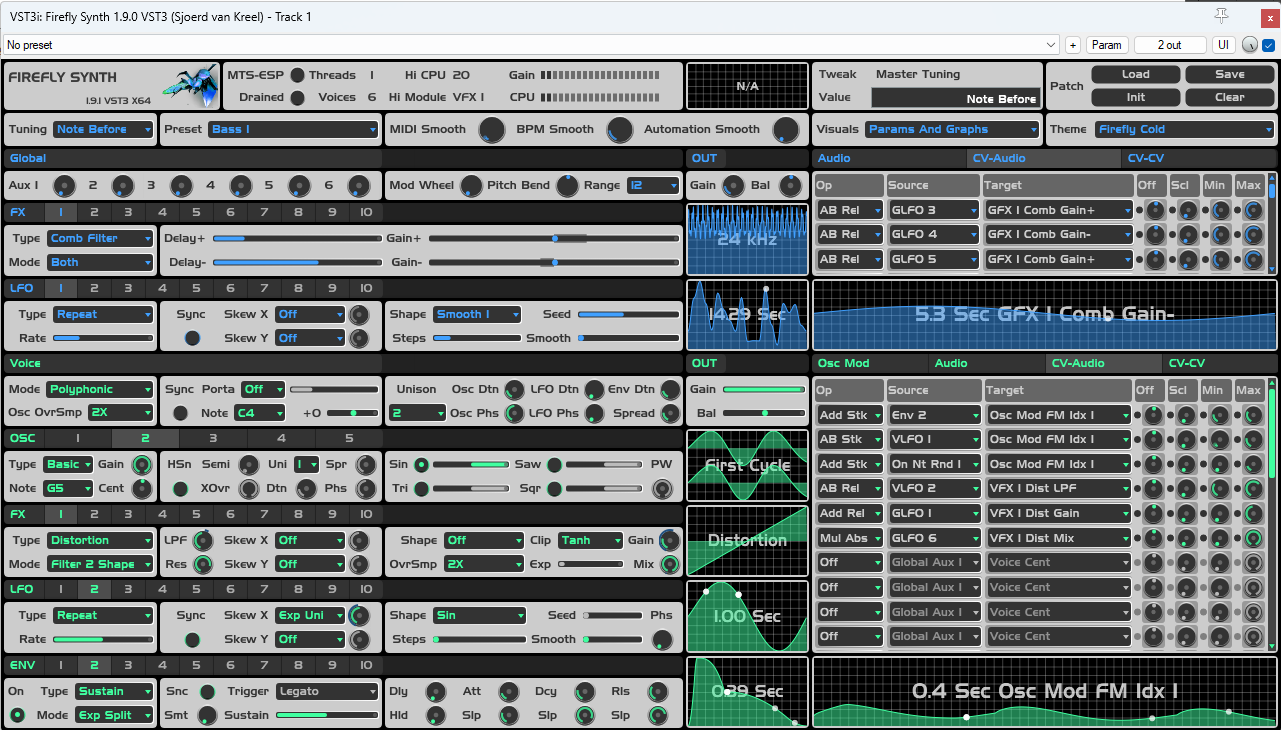Open the host No preset dropdown

(531, 45)
